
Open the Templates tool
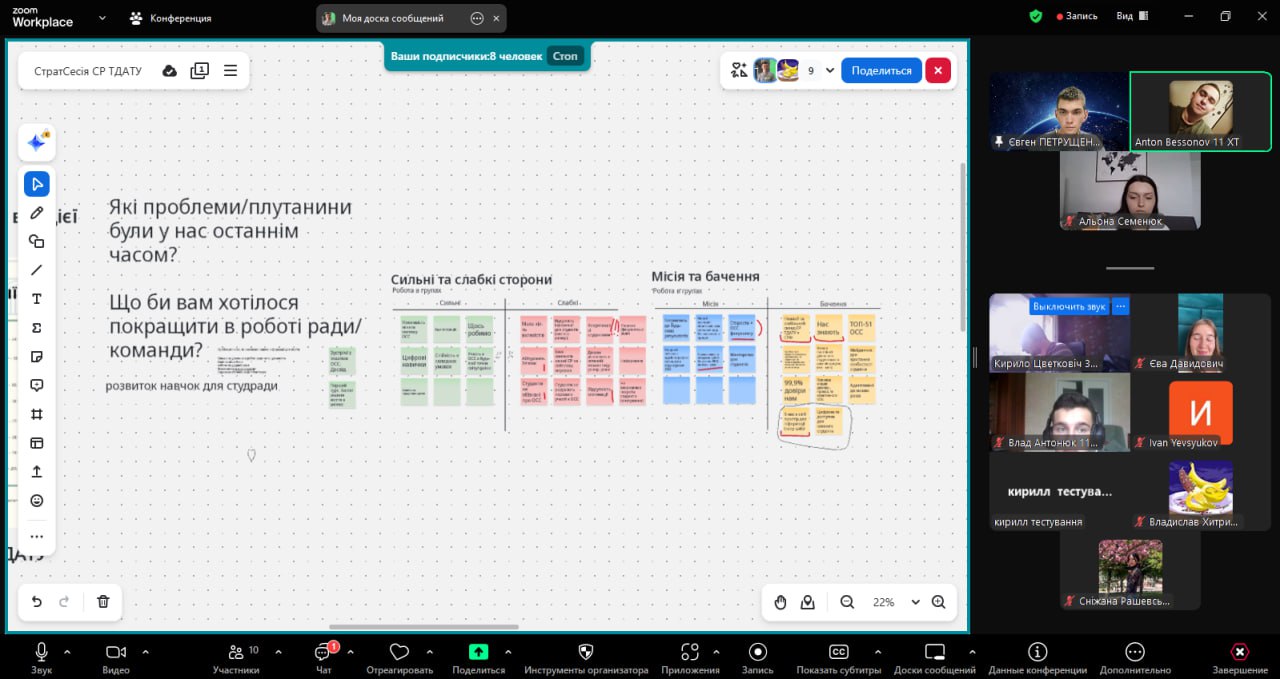pyautogui.click(x=37, y=443)
